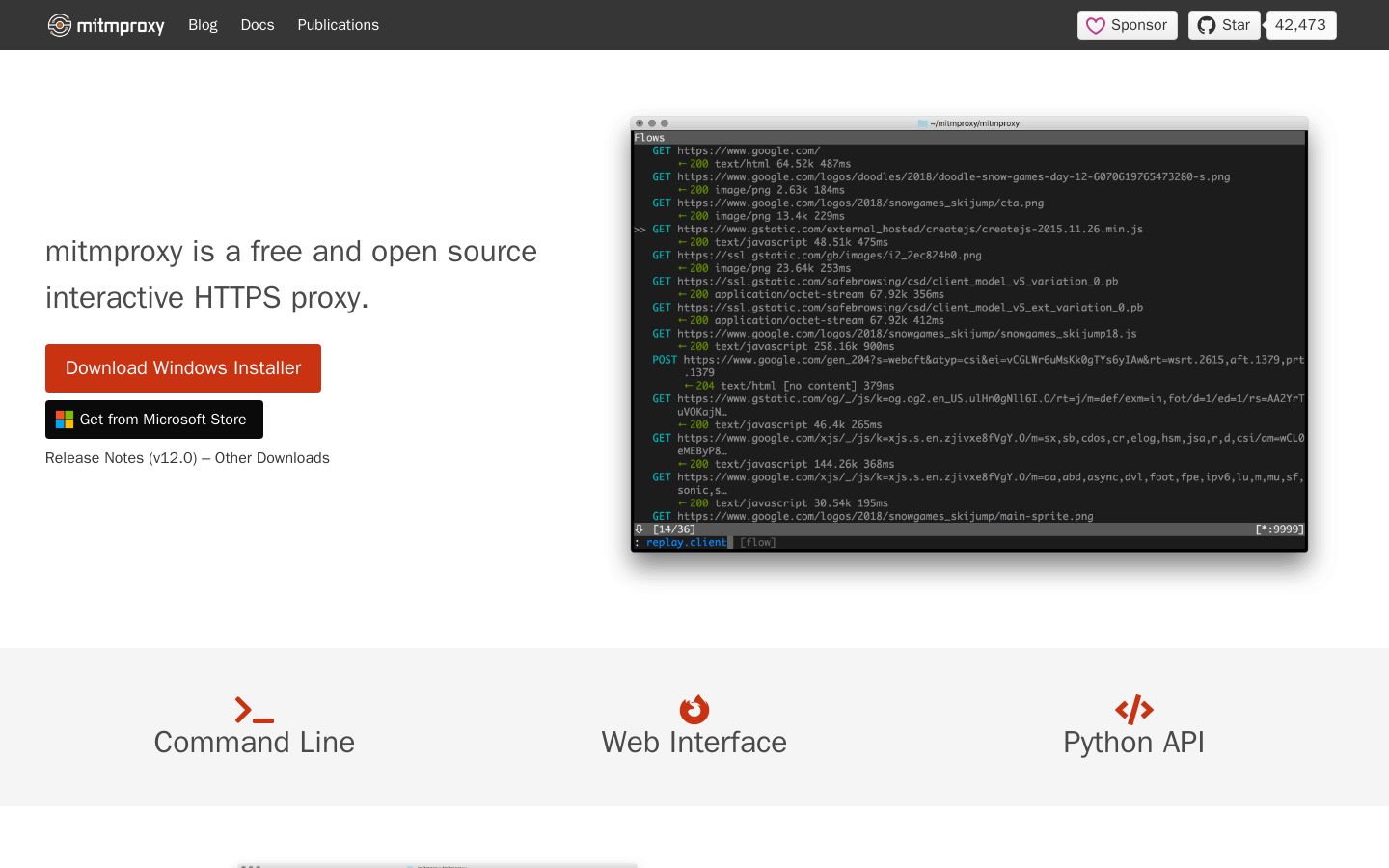1389x868 pixels.
Task: Click the Command Line prompt icon
Action: [255, 710]
